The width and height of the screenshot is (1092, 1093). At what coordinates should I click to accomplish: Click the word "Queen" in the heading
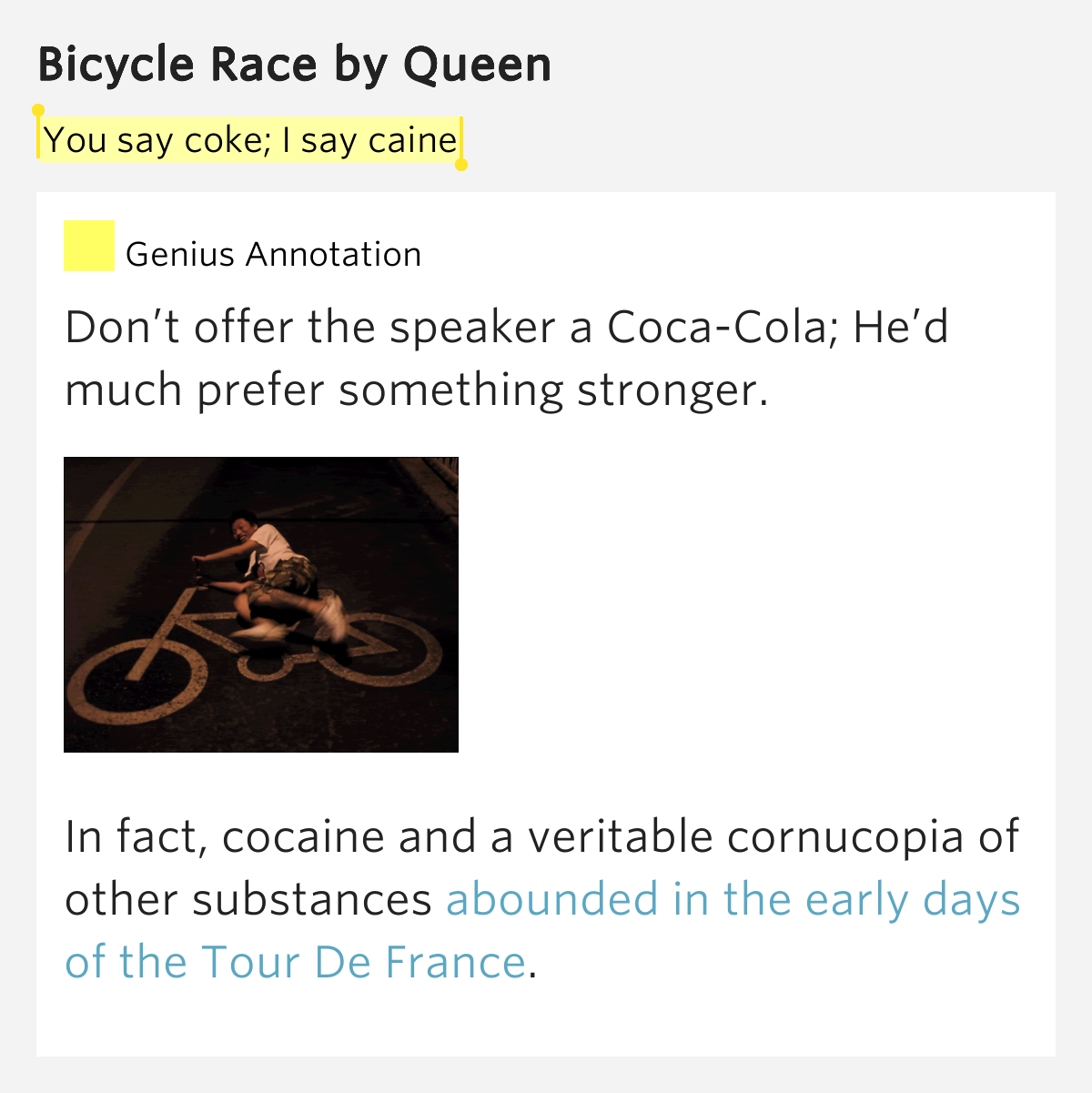pos(478,65)
